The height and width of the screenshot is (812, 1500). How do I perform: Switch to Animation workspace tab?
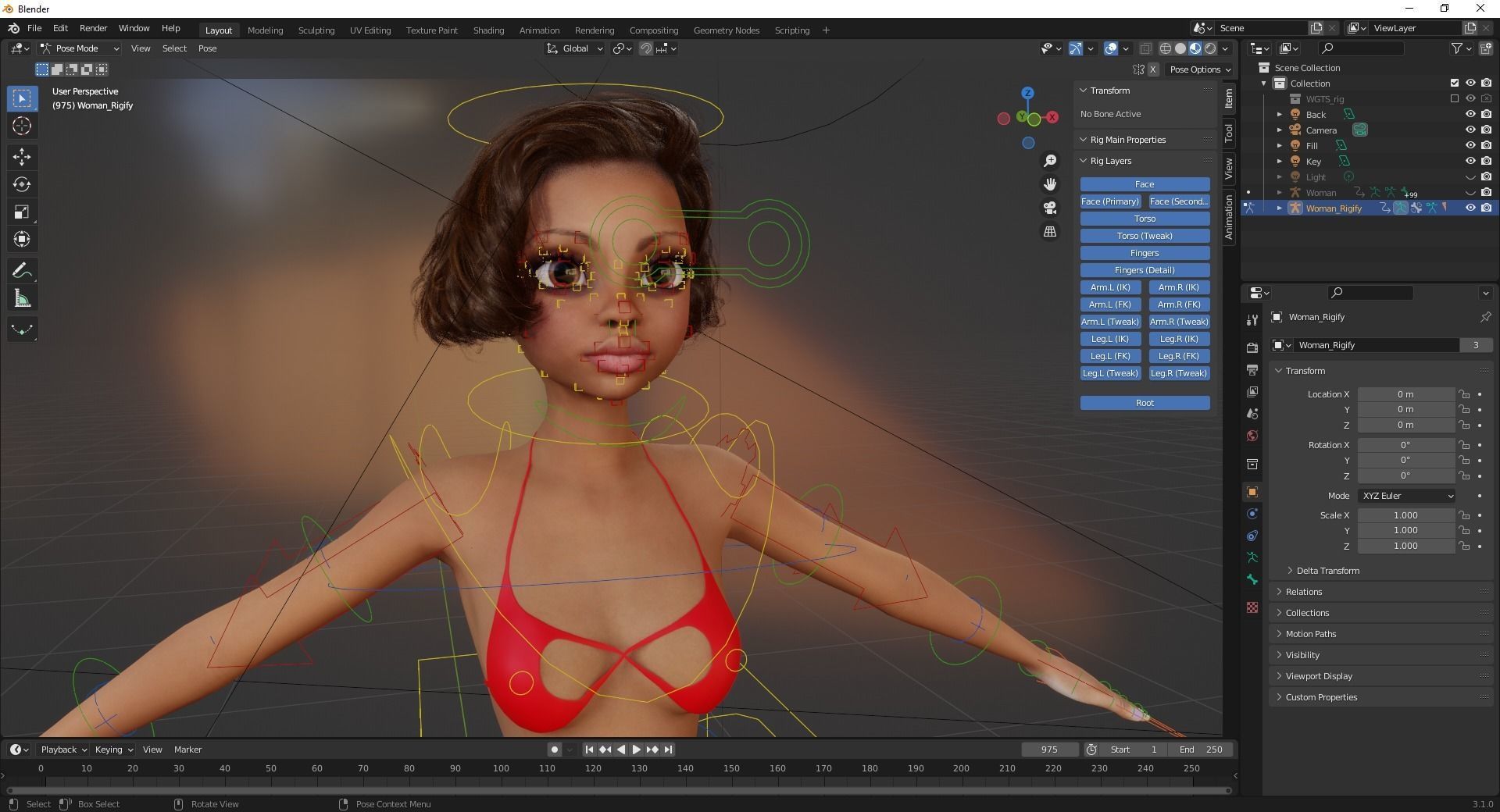coord(539,30)
